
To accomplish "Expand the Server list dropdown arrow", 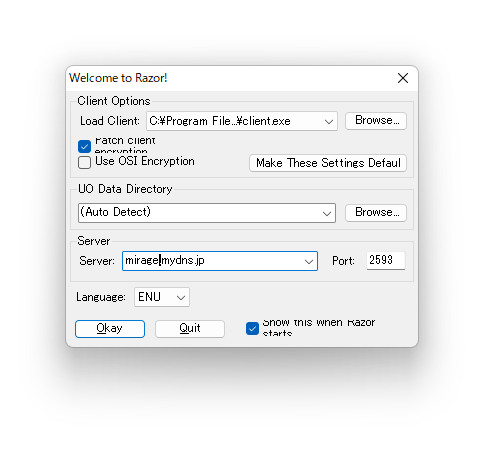I will pyautogui.click(x=309, y=261).
